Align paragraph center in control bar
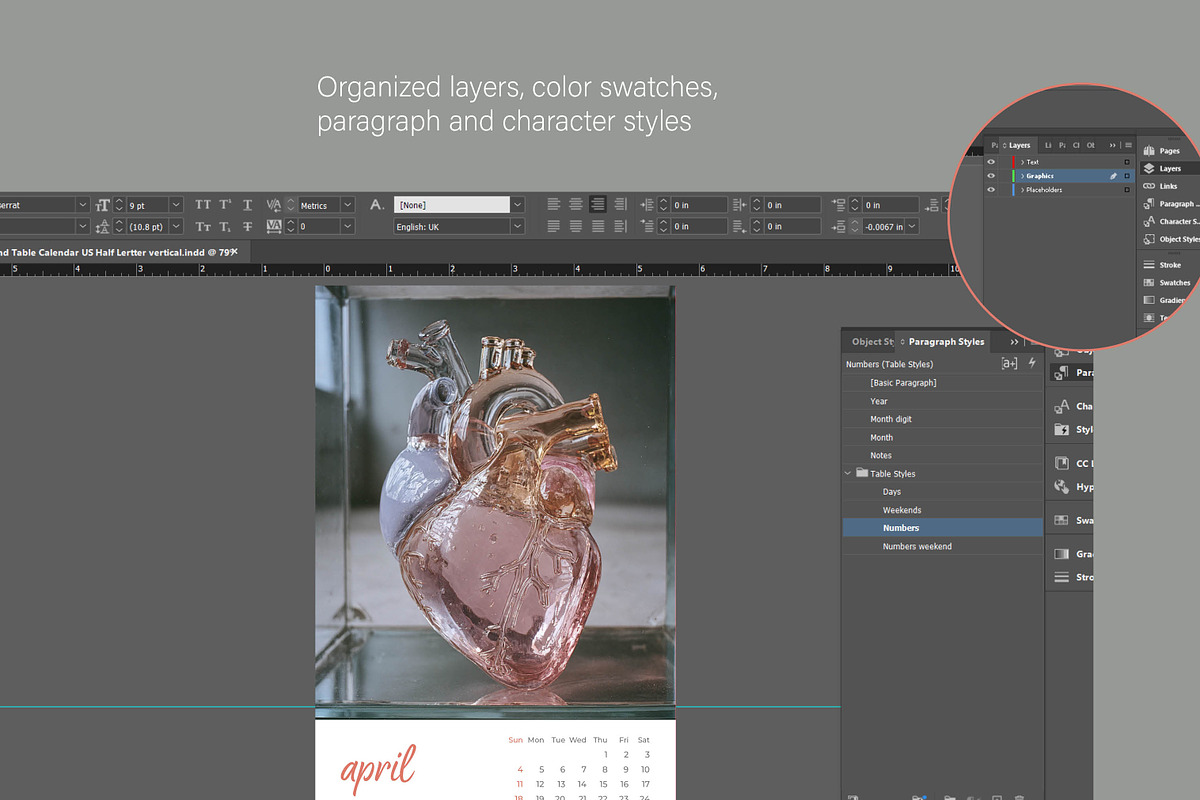 click(576, 204)
